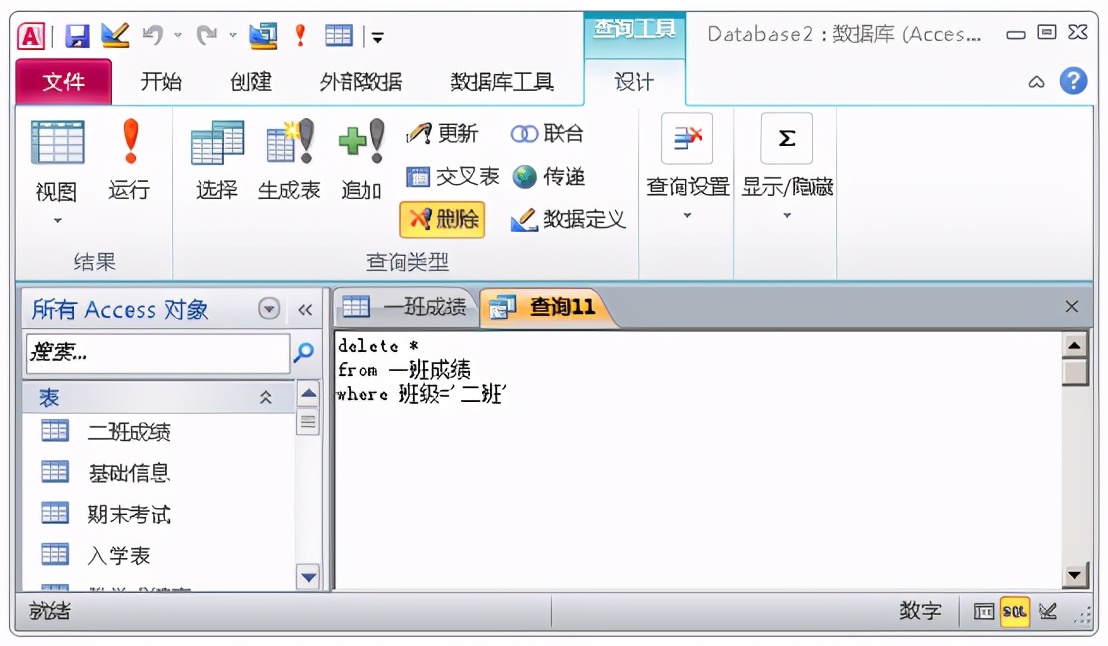Switch to the 一班成绩 document tab

pos(405,307)
